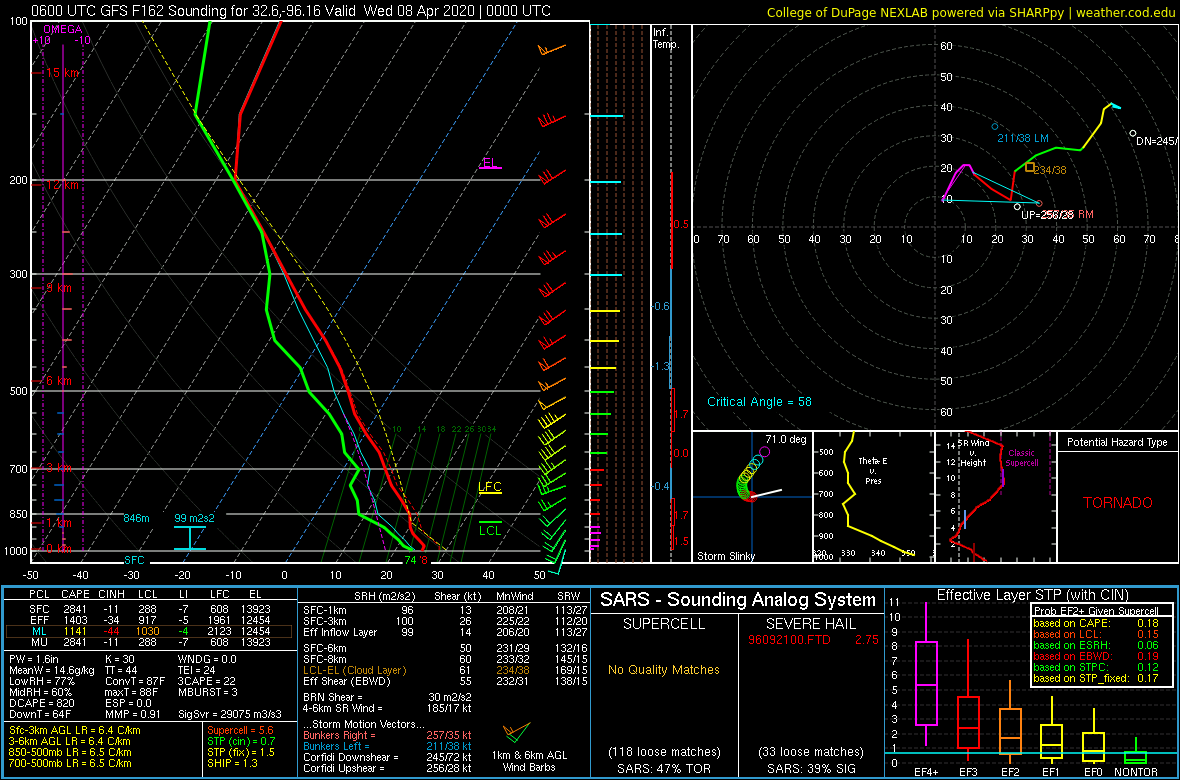Click the SARS - Sounding Analog System heading

738,600
